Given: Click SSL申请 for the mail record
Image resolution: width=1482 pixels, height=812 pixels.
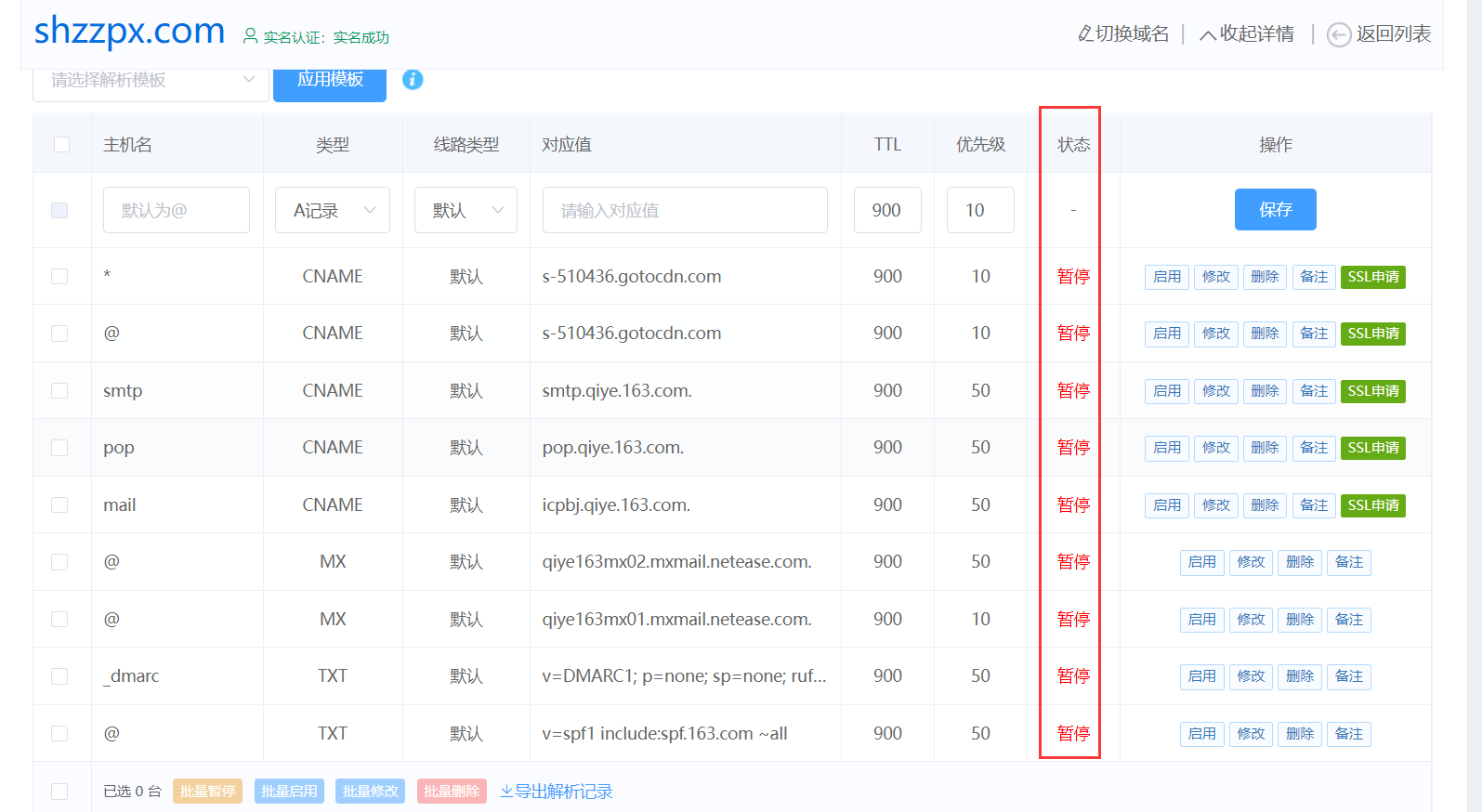Looking at the screenshot, I should click(1372, 505).
